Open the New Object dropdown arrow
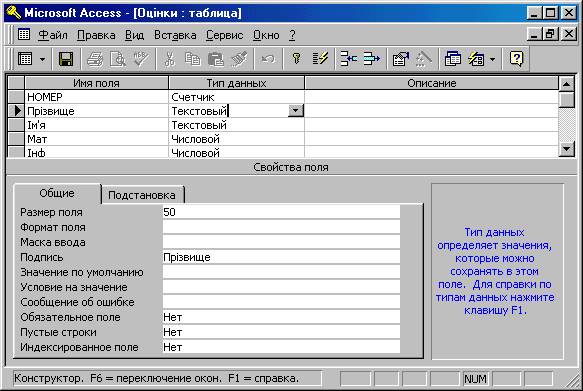The image size is (583, 391). tap(493, 59)
